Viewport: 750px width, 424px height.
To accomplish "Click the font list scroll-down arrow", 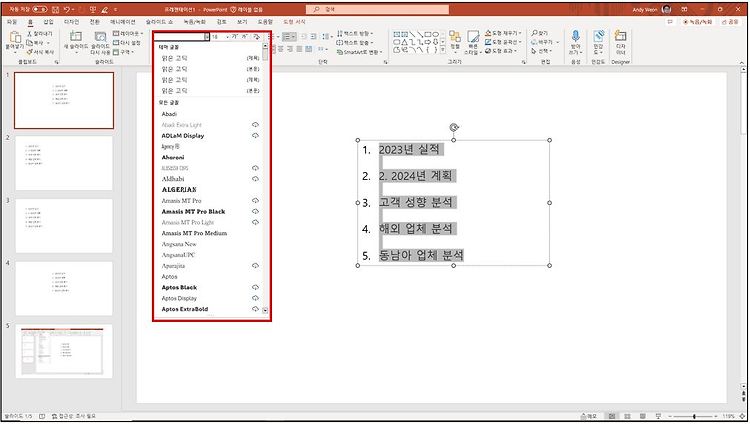I will (265, 311).
